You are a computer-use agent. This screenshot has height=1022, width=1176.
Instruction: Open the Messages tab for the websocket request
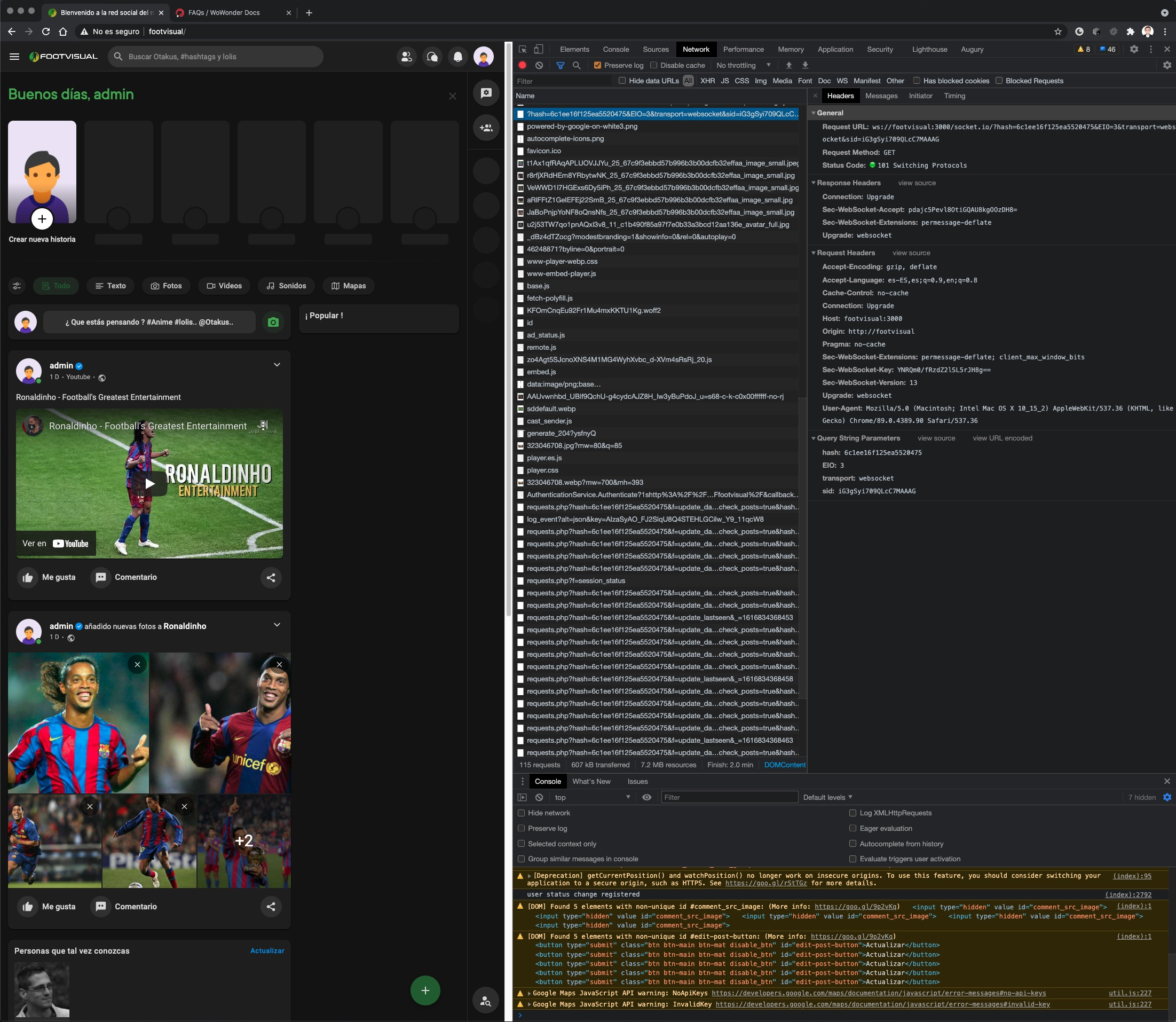click(881, 96)
